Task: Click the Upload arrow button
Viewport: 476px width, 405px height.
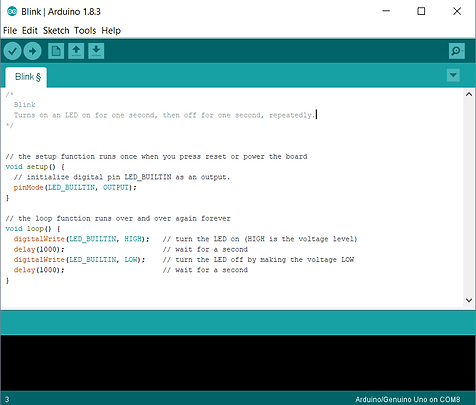Action: point(32,51)
